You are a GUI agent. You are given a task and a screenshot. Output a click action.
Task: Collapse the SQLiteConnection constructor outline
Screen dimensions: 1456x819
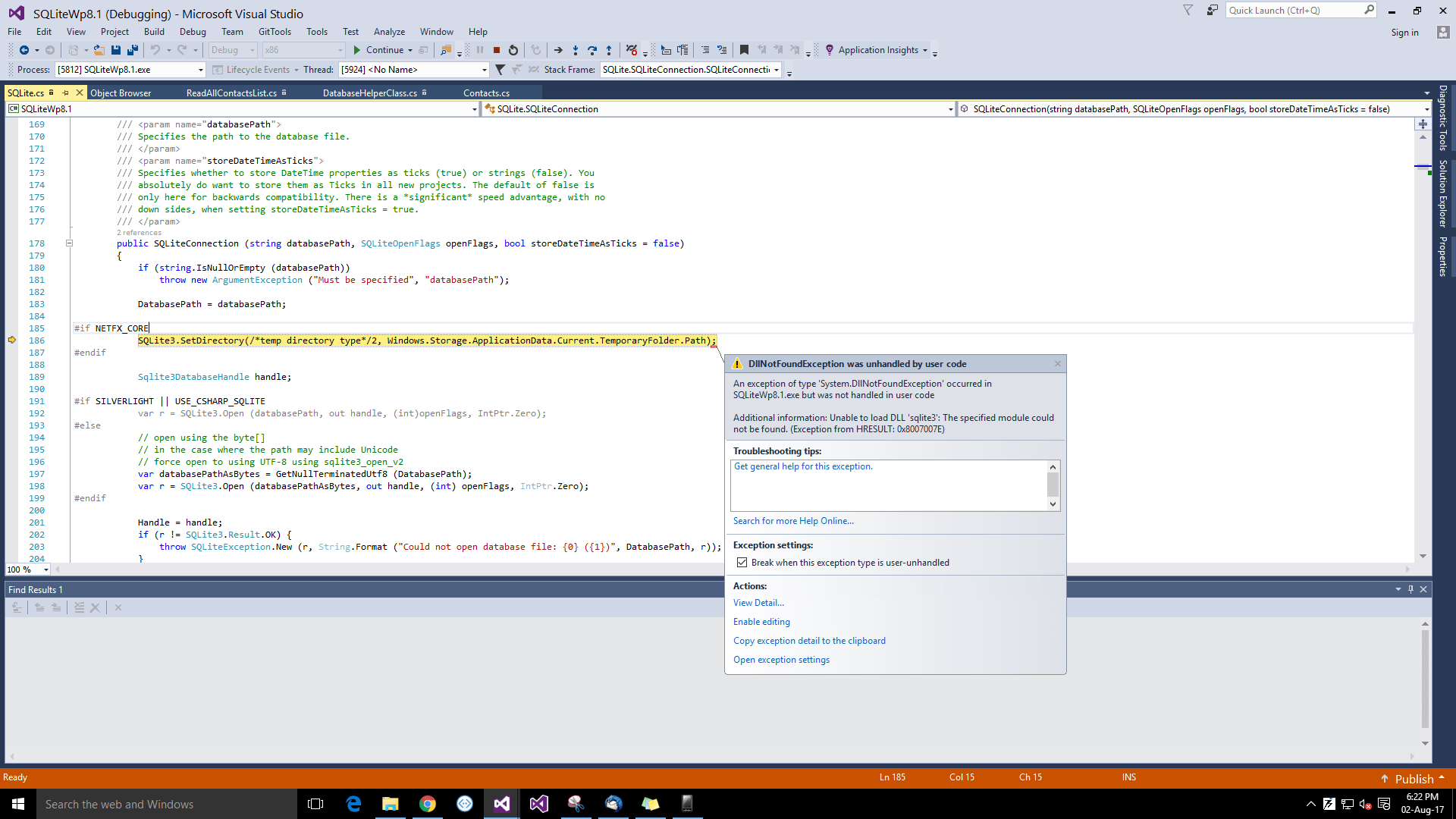pos(69,243)
